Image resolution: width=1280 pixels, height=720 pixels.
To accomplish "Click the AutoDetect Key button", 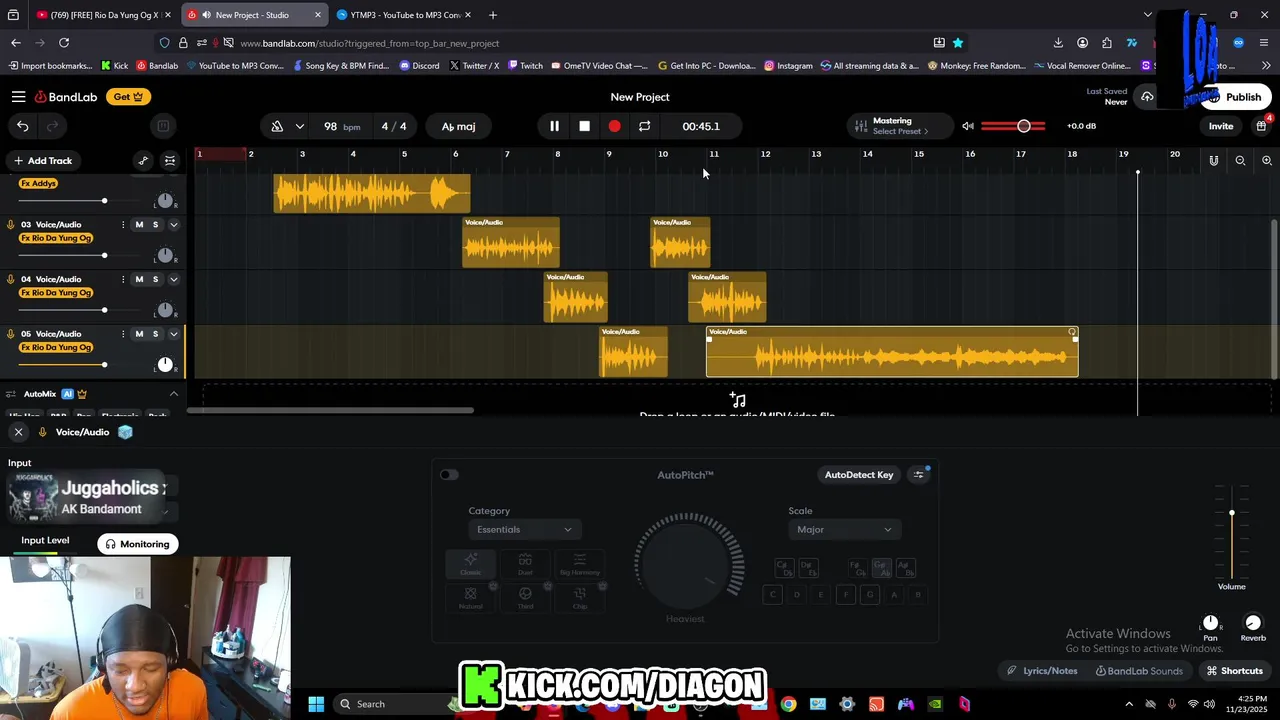I will point(858,475).
